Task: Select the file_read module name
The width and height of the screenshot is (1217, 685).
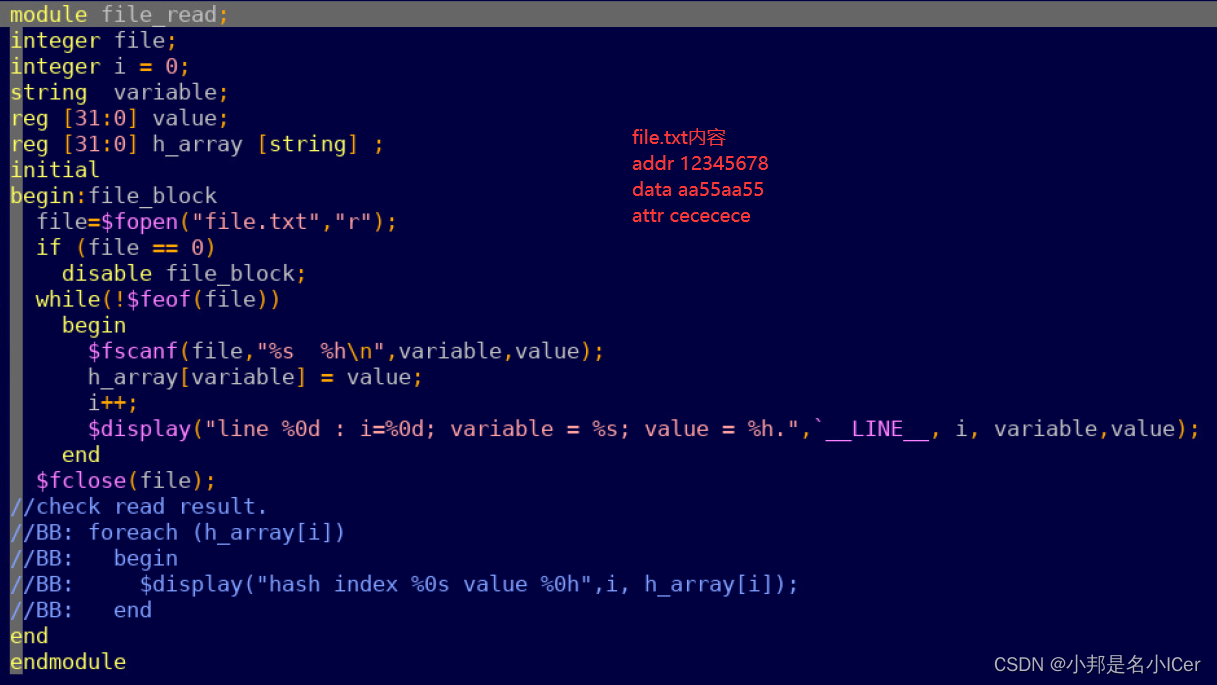Action: pyautogui.click(x=159, y=14)
